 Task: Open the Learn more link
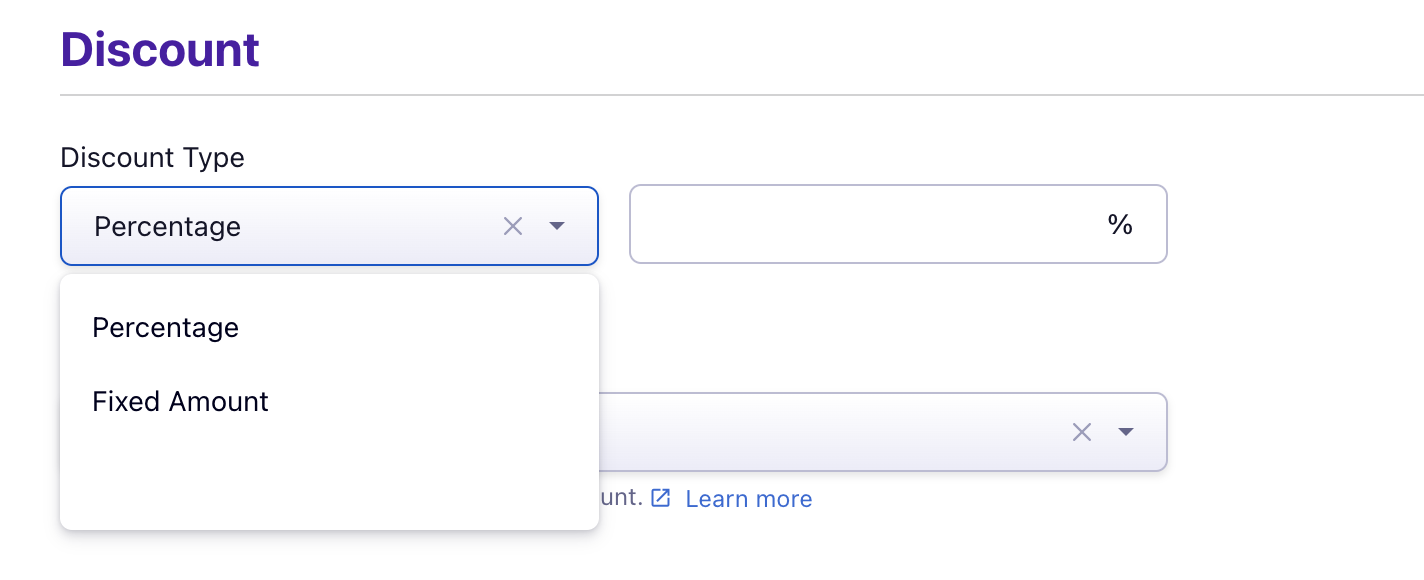point(749,499)
